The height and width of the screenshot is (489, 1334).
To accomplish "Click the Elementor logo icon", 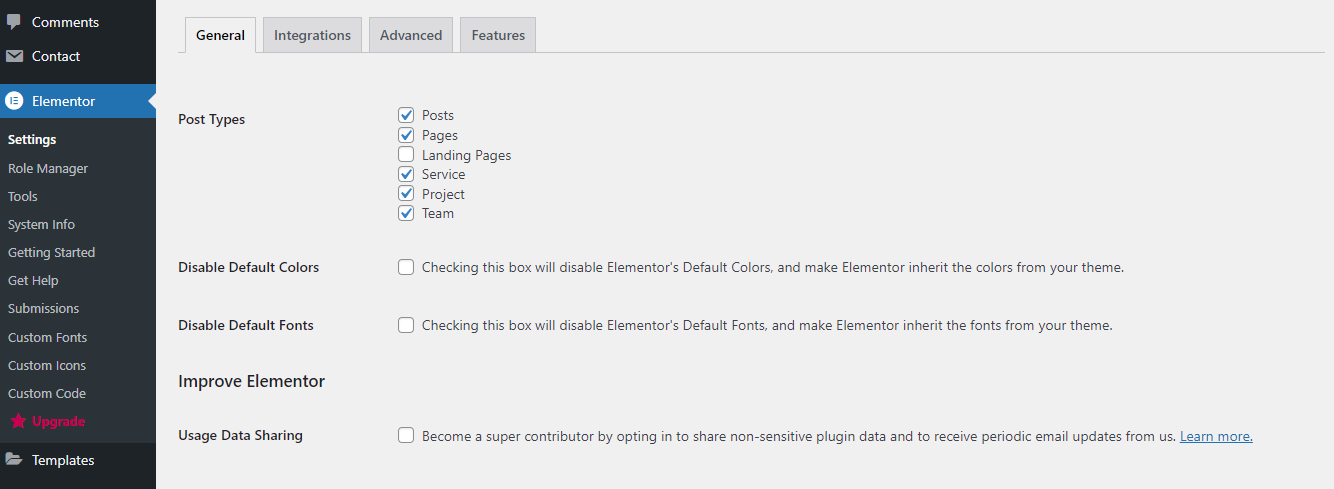I will (14, 101).
